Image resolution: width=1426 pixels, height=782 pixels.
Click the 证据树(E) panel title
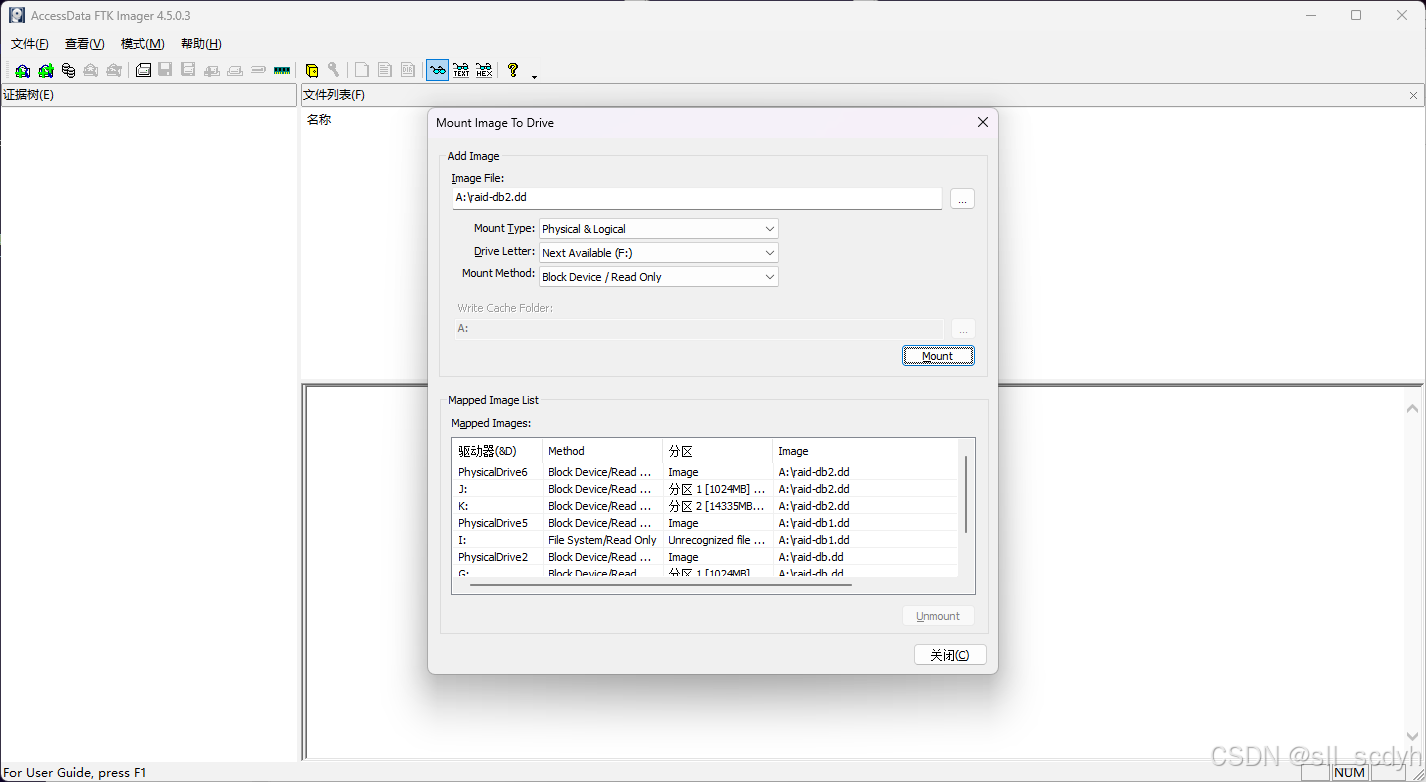[28, 95]
